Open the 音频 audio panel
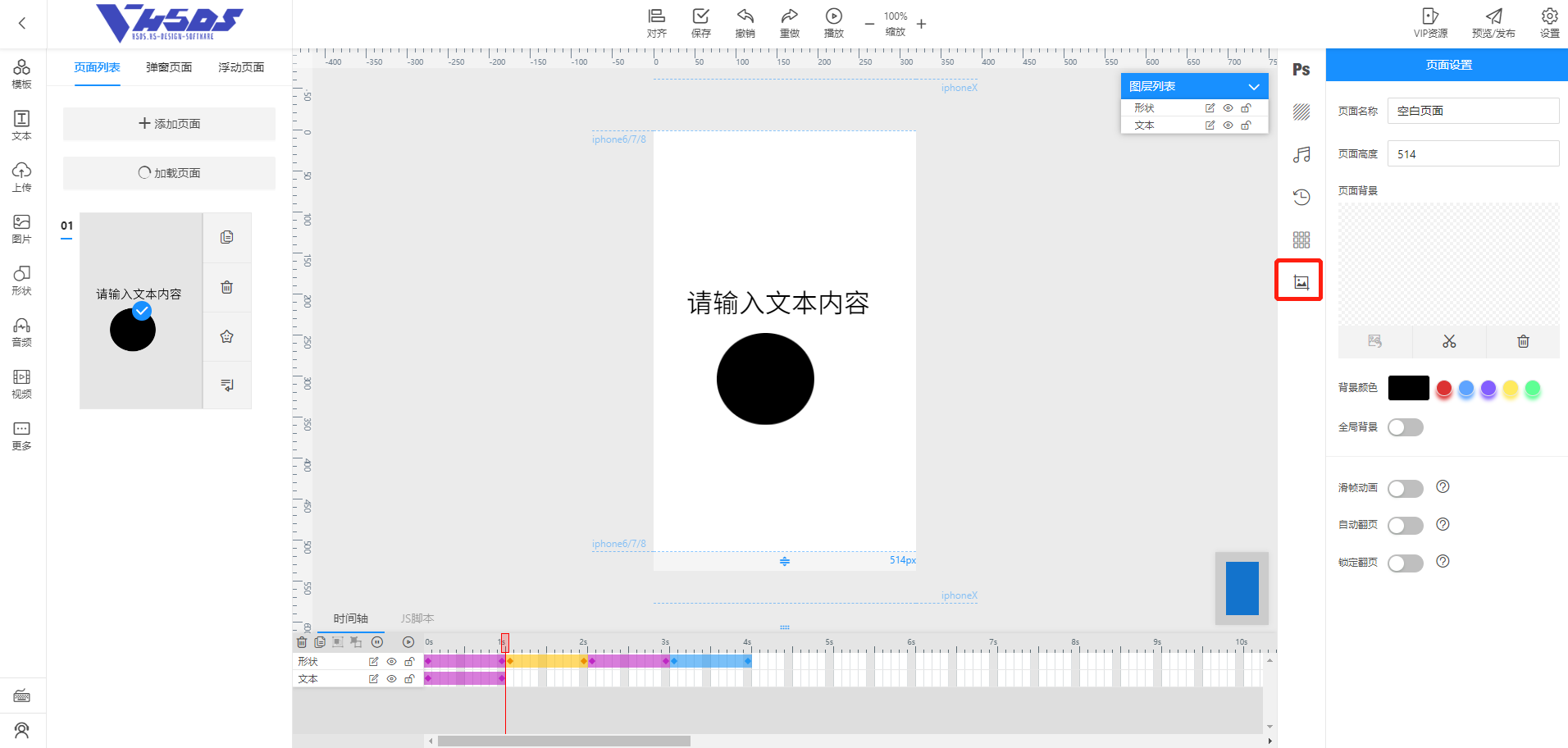Image resolution: width=1568 pixels, height=748 pixels. click(x=22, y=332)
